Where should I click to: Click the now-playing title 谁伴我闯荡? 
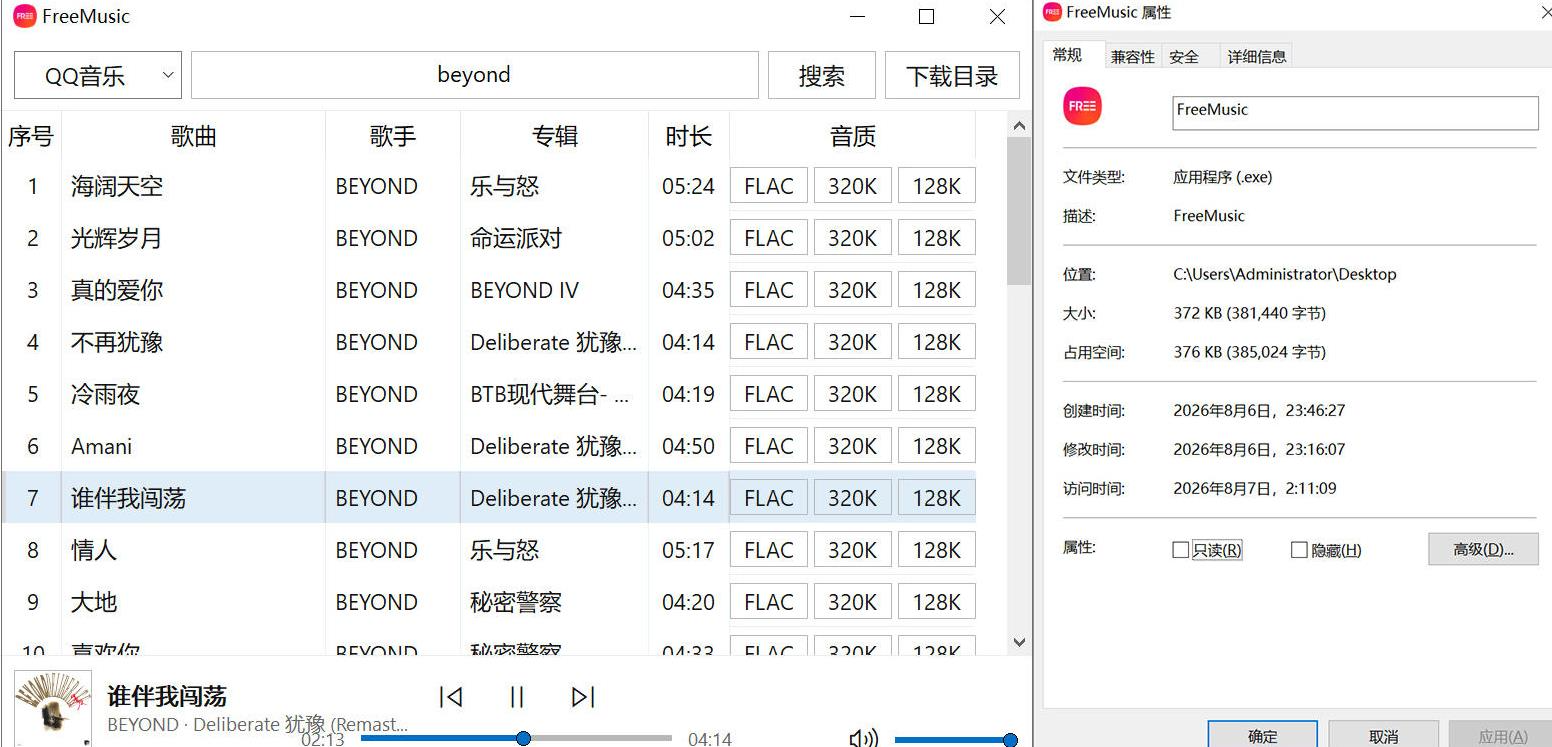pos(167,696)
